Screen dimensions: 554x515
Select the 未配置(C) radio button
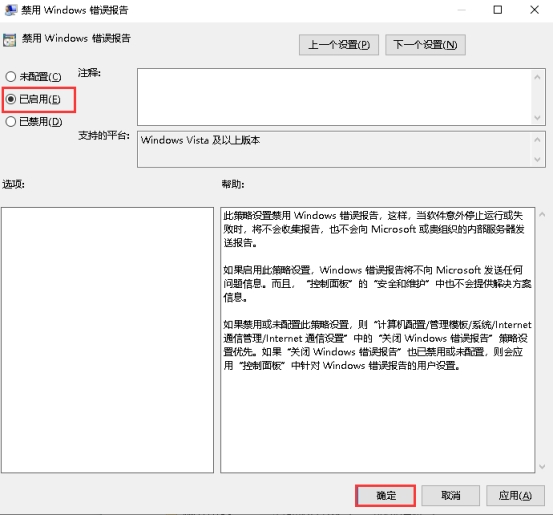11,77
